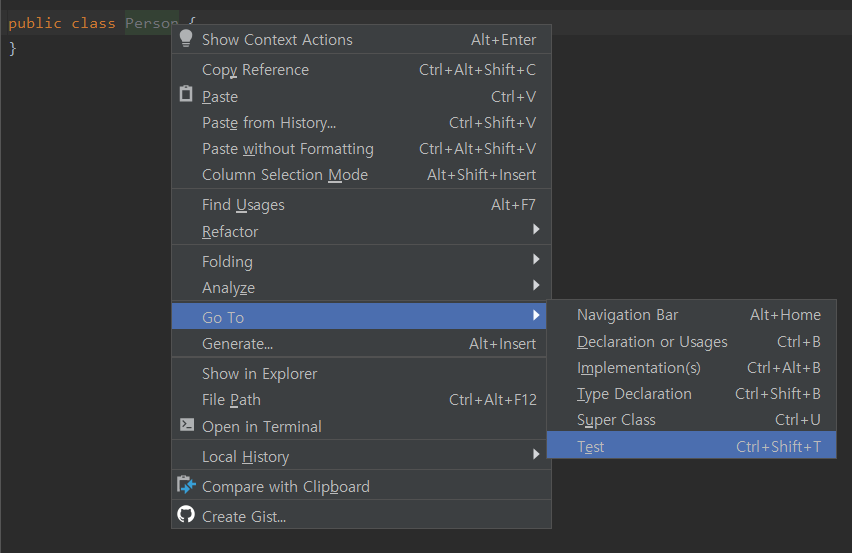
Task: Click the GitHub icon beside Create Gist
Action: click(x=186, y=514)
